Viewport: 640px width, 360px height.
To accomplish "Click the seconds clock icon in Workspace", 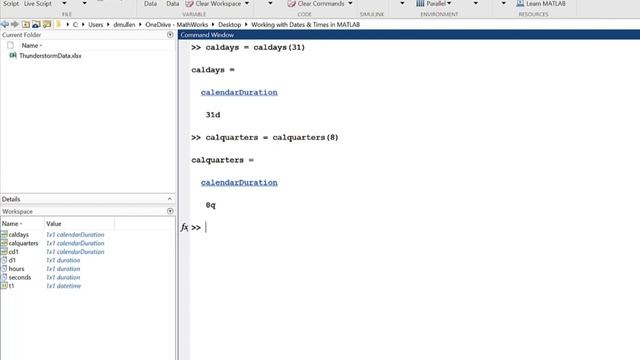I will [x=4, y=277].
